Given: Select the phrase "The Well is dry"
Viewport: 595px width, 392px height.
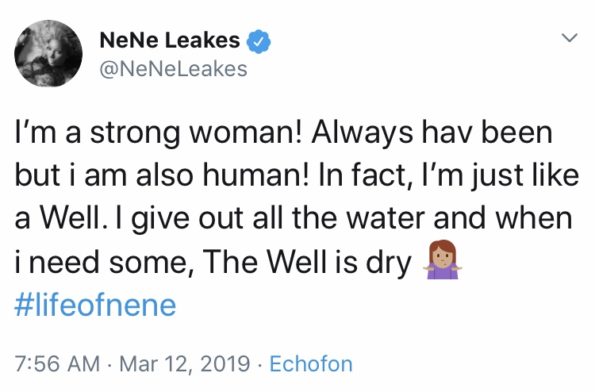Looking at the screenshot, I should click(x=307, y=262).
